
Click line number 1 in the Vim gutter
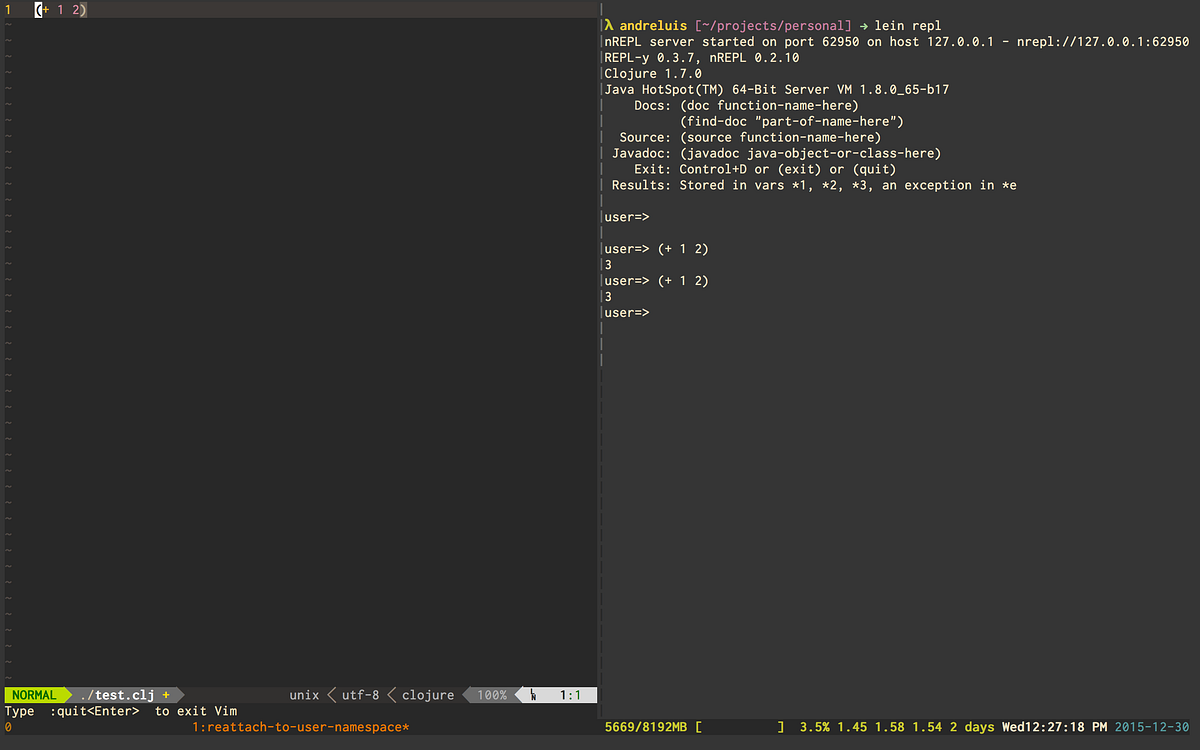coord(9,9)
